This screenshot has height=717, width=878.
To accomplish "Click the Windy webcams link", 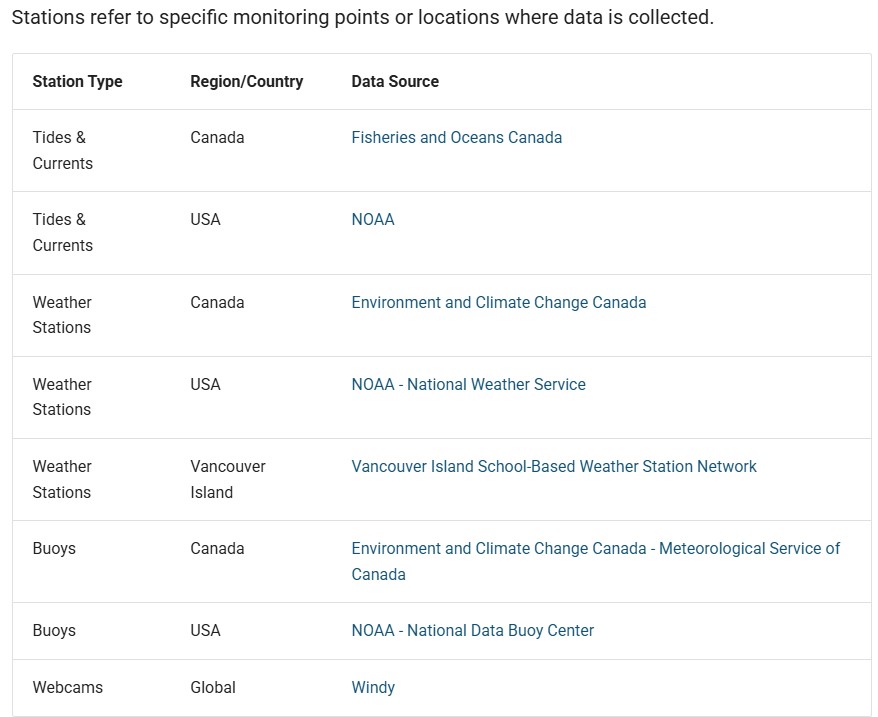I will pyautogui.click(x=373, y=688).
